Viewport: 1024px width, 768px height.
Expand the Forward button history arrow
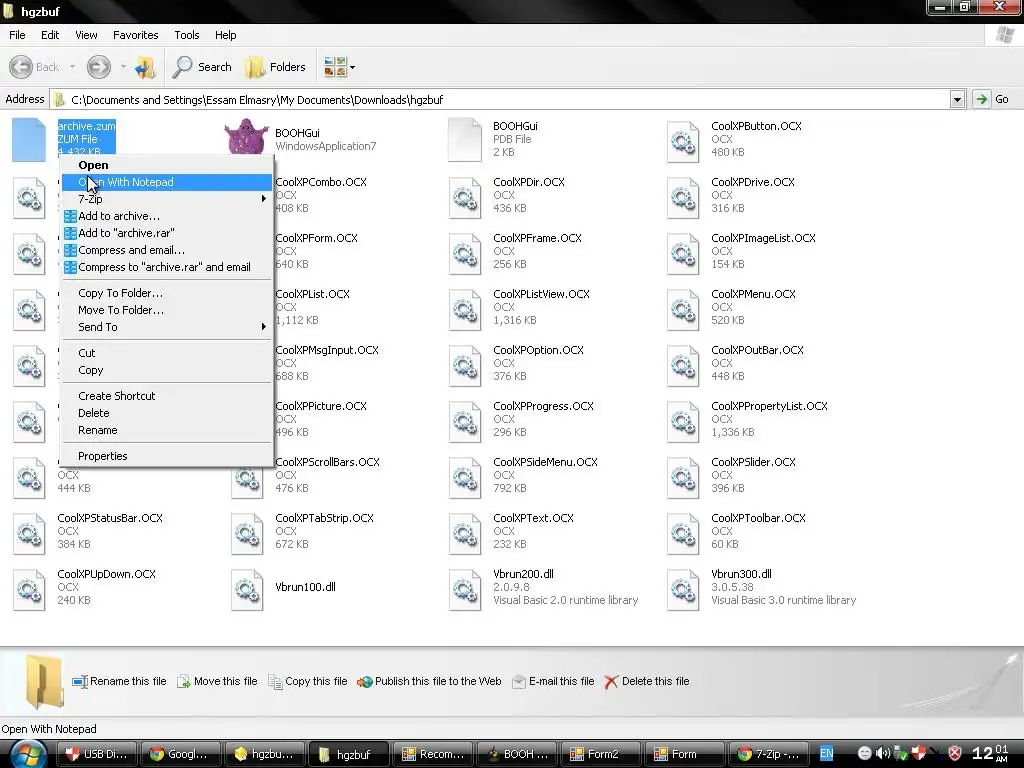[x=123, y=67]
